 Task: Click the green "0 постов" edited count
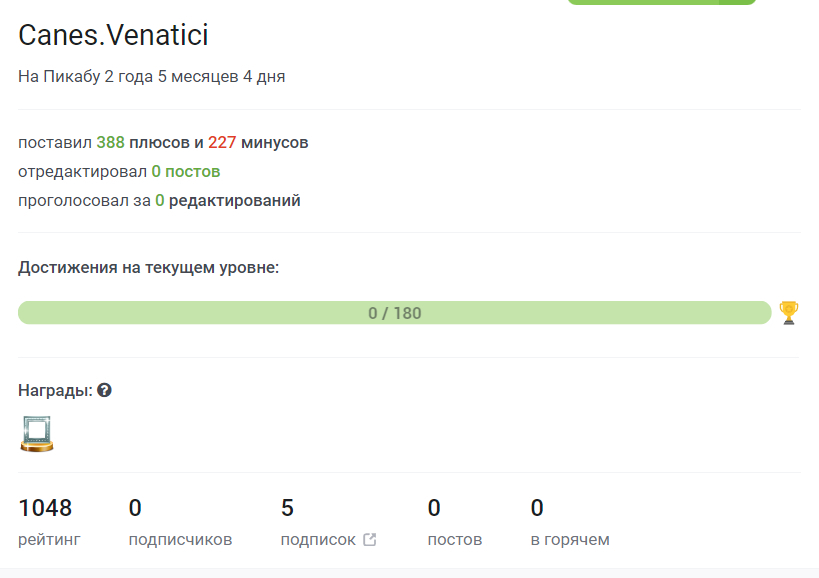[186, 171]
